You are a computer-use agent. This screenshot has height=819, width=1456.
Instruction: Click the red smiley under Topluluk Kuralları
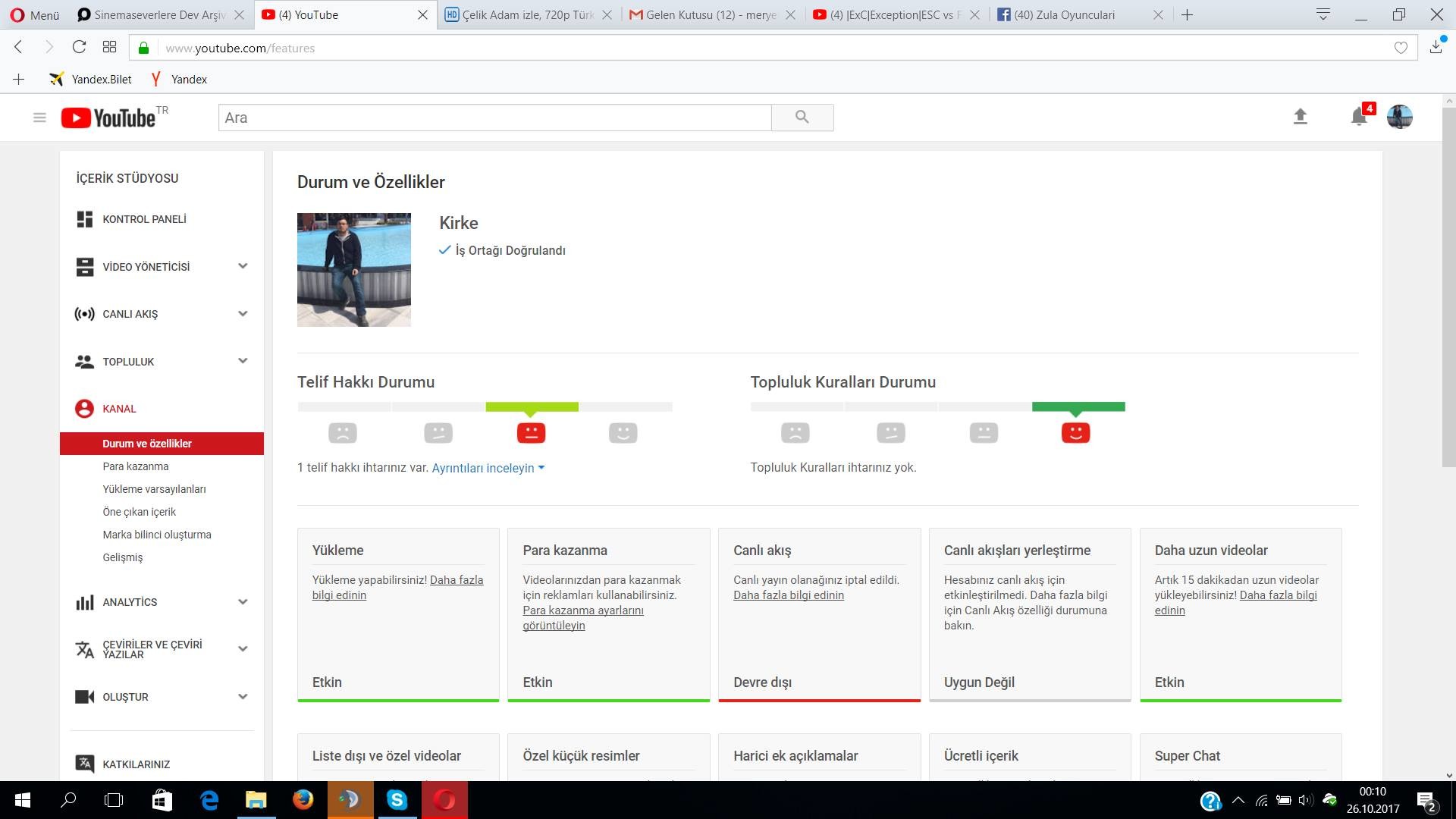pos(1075,433)
